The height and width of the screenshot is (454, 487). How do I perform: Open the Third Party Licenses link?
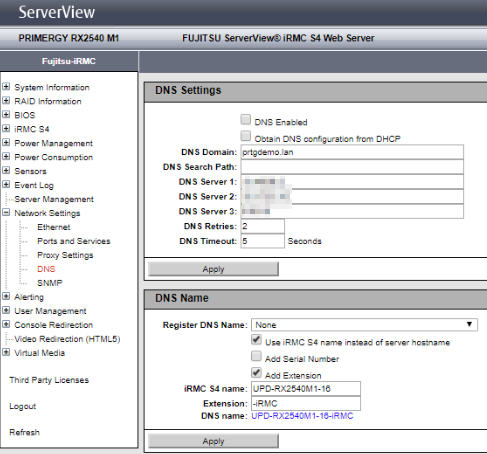[49, 380]
